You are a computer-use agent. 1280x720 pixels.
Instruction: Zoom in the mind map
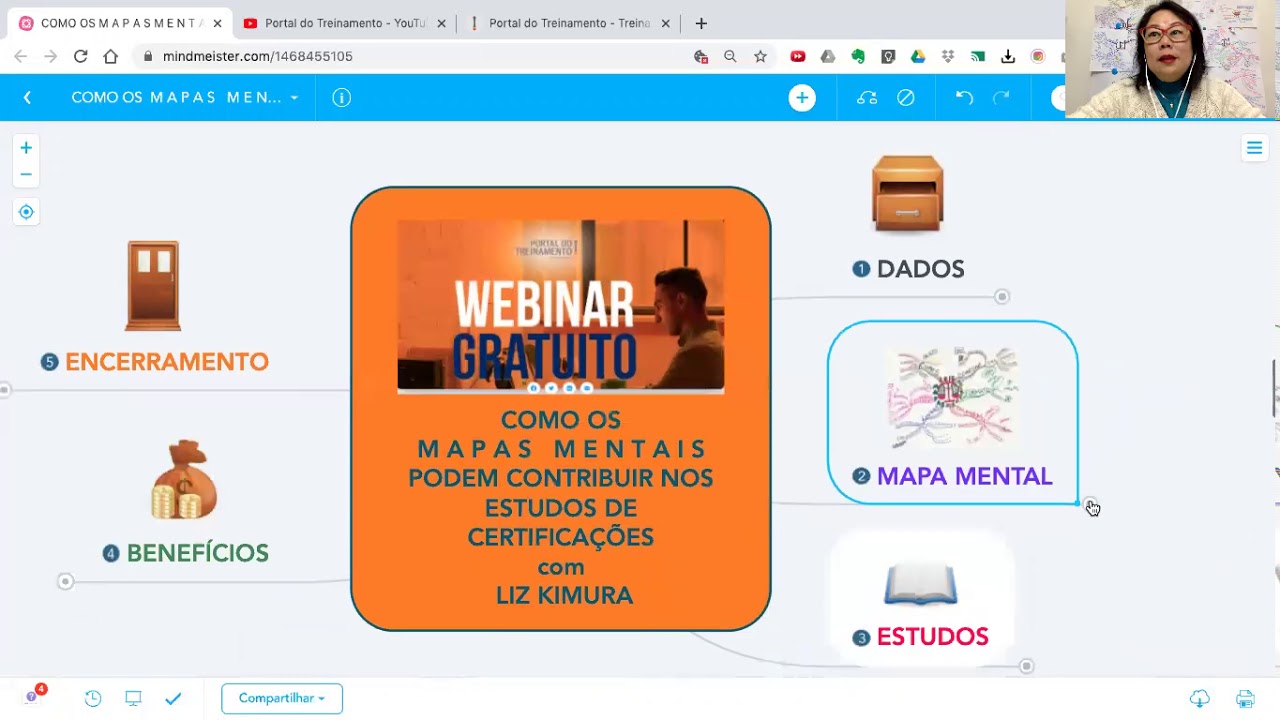[26, 147]
